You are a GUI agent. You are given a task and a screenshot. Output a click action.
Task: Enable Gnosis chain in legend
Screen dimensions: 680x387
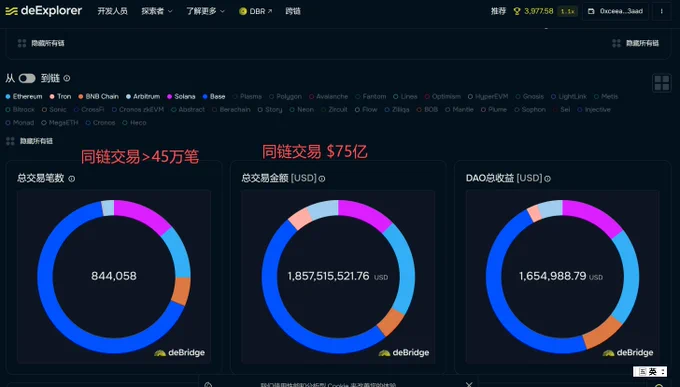pos(530,96)
